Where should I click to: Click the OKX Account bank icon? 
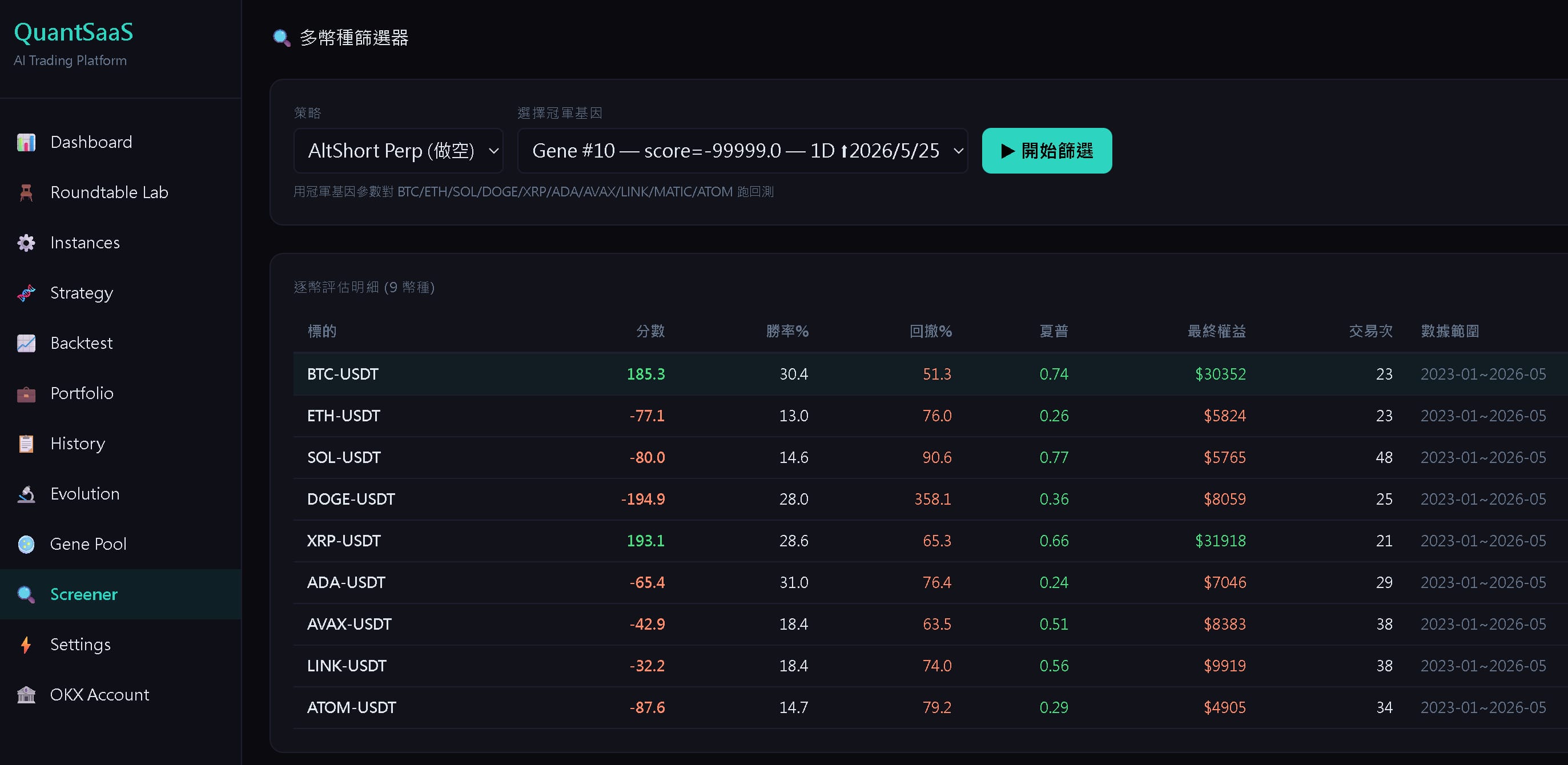[26, 695]
